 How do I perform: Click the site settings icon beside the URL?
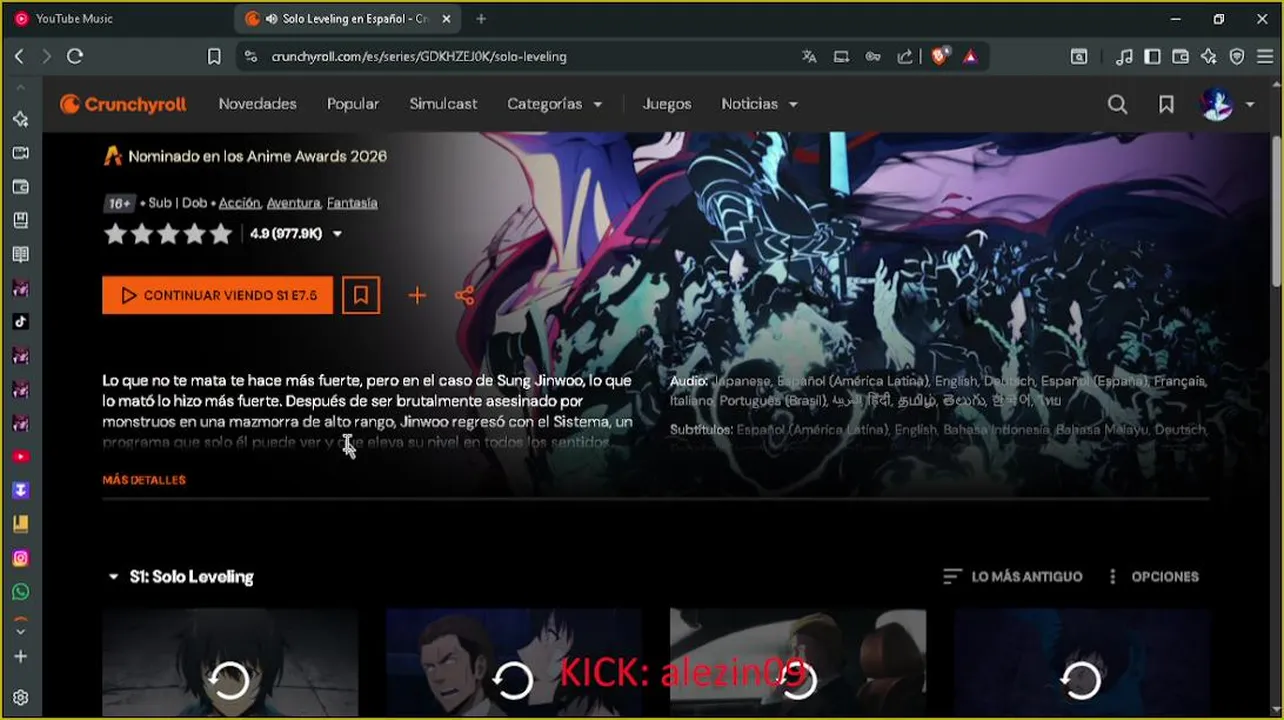pos(250,57)
